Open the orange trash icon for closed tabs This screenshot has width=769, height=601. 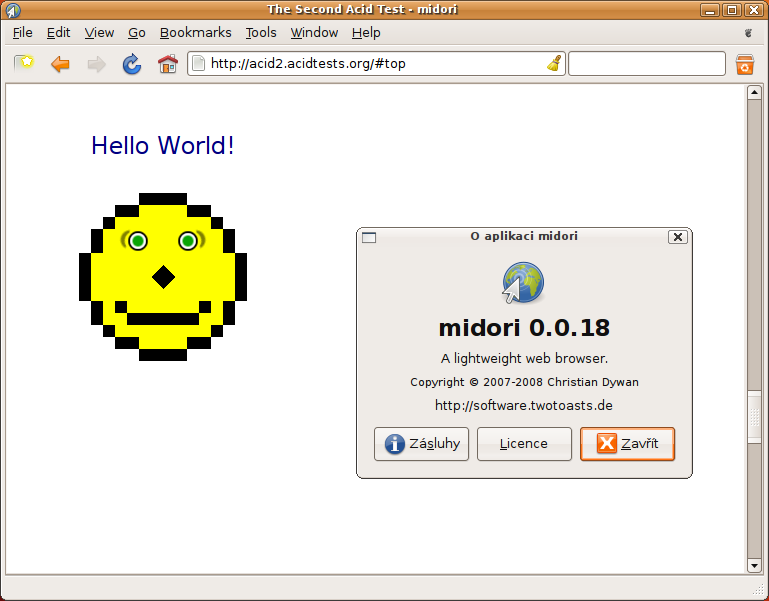tap(744, 64)
